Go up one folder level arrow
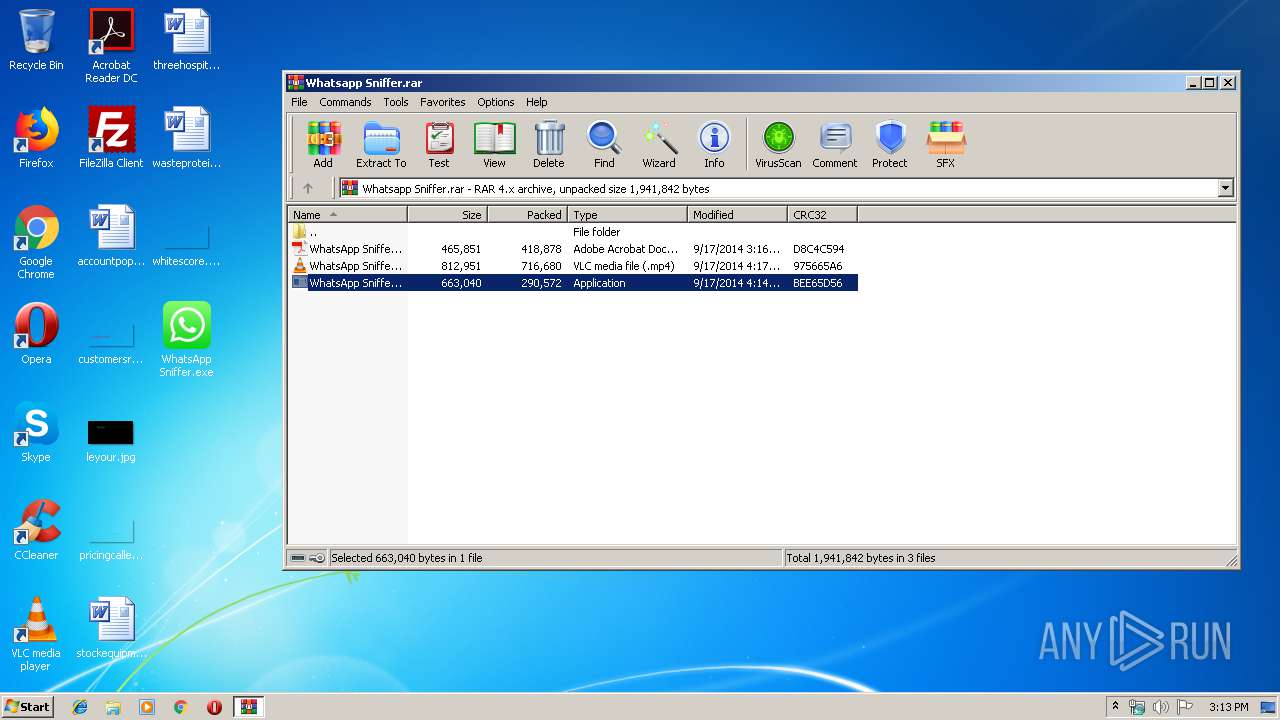This screenshot has height=720, width=1280. [x=308, y=188]
